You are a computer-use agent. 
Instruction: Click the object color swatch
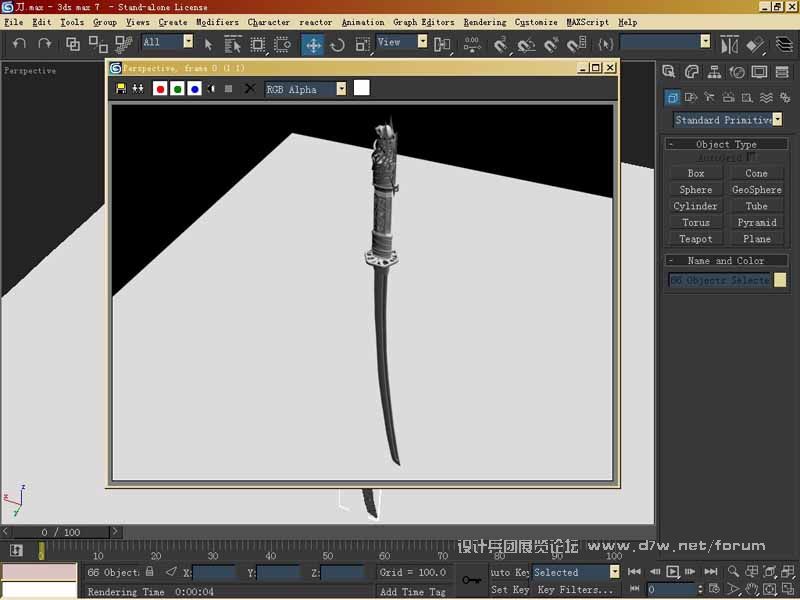point(780,281)
